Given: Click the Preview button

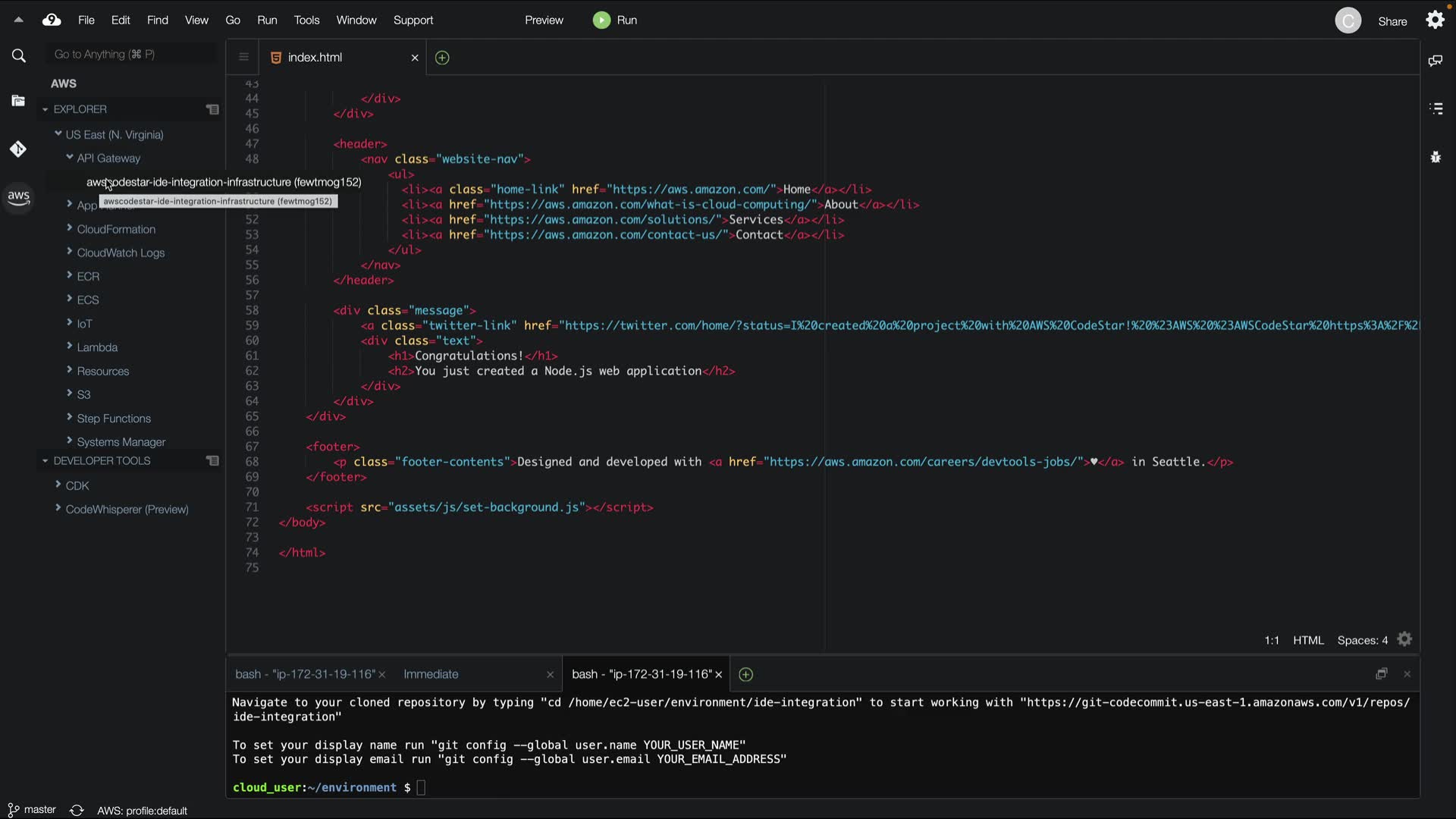Looking at the screenshot, I should pos(544,20).
